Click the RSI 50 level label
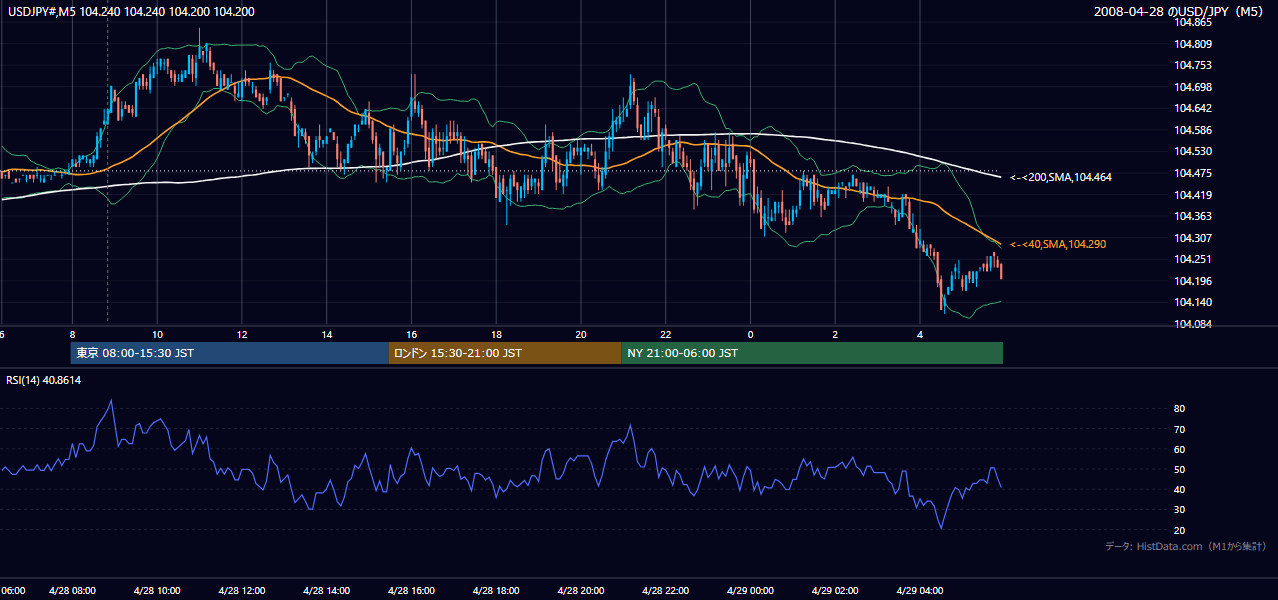 pos(1180,469)
